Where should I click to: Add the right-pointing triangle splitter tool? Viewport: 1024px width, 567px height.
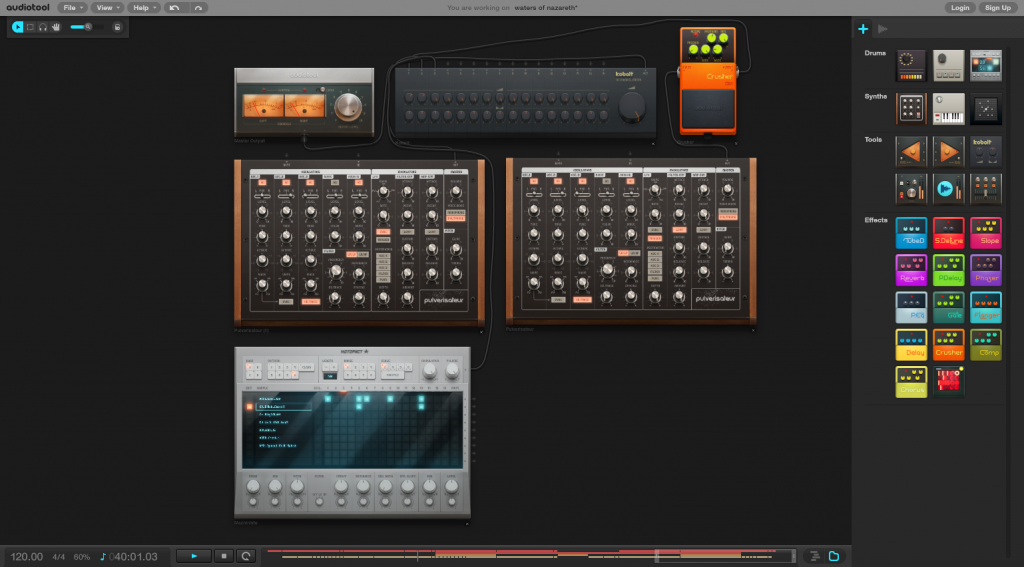[948, 152]
